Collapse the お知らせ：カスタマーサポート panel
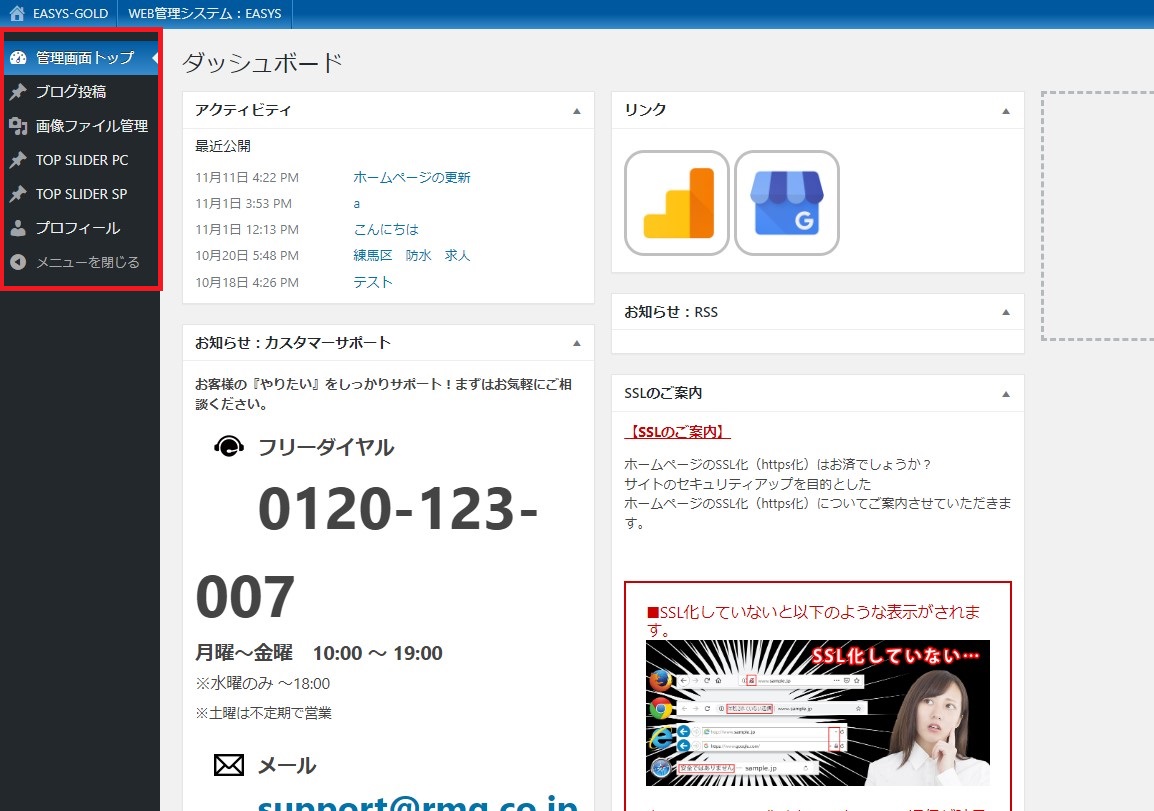 click(576, 343)
